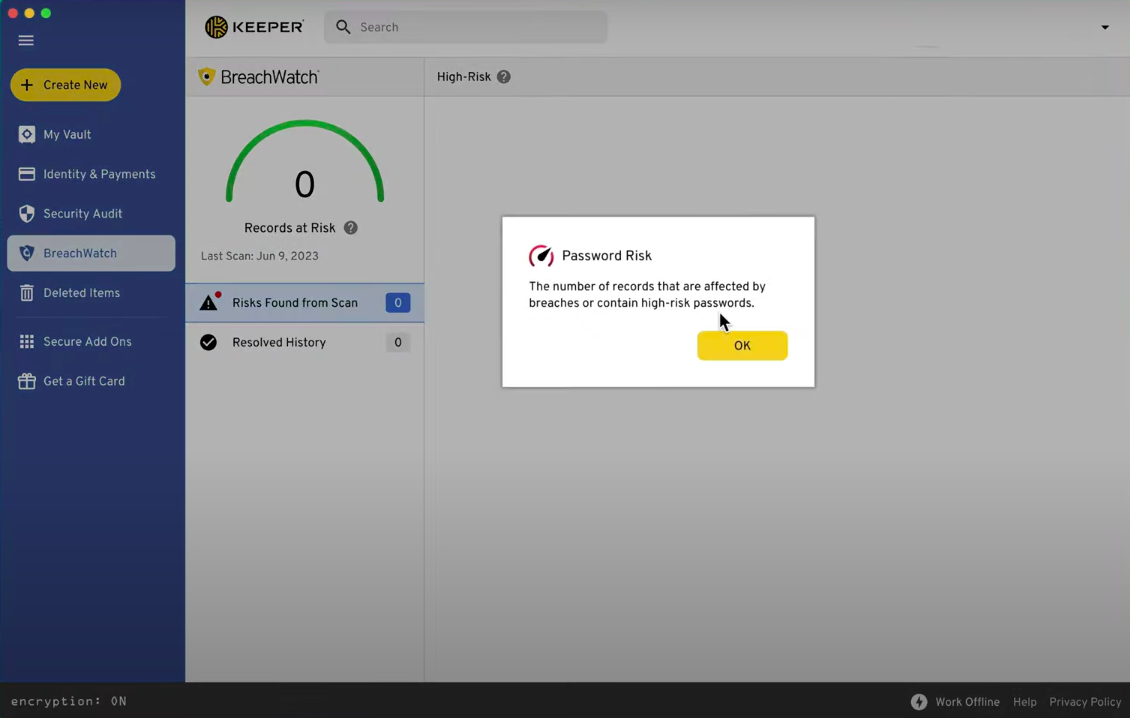Click the magnifying glass search icon
Viewport: 1130px width, 718px height.
pos(343,27)
